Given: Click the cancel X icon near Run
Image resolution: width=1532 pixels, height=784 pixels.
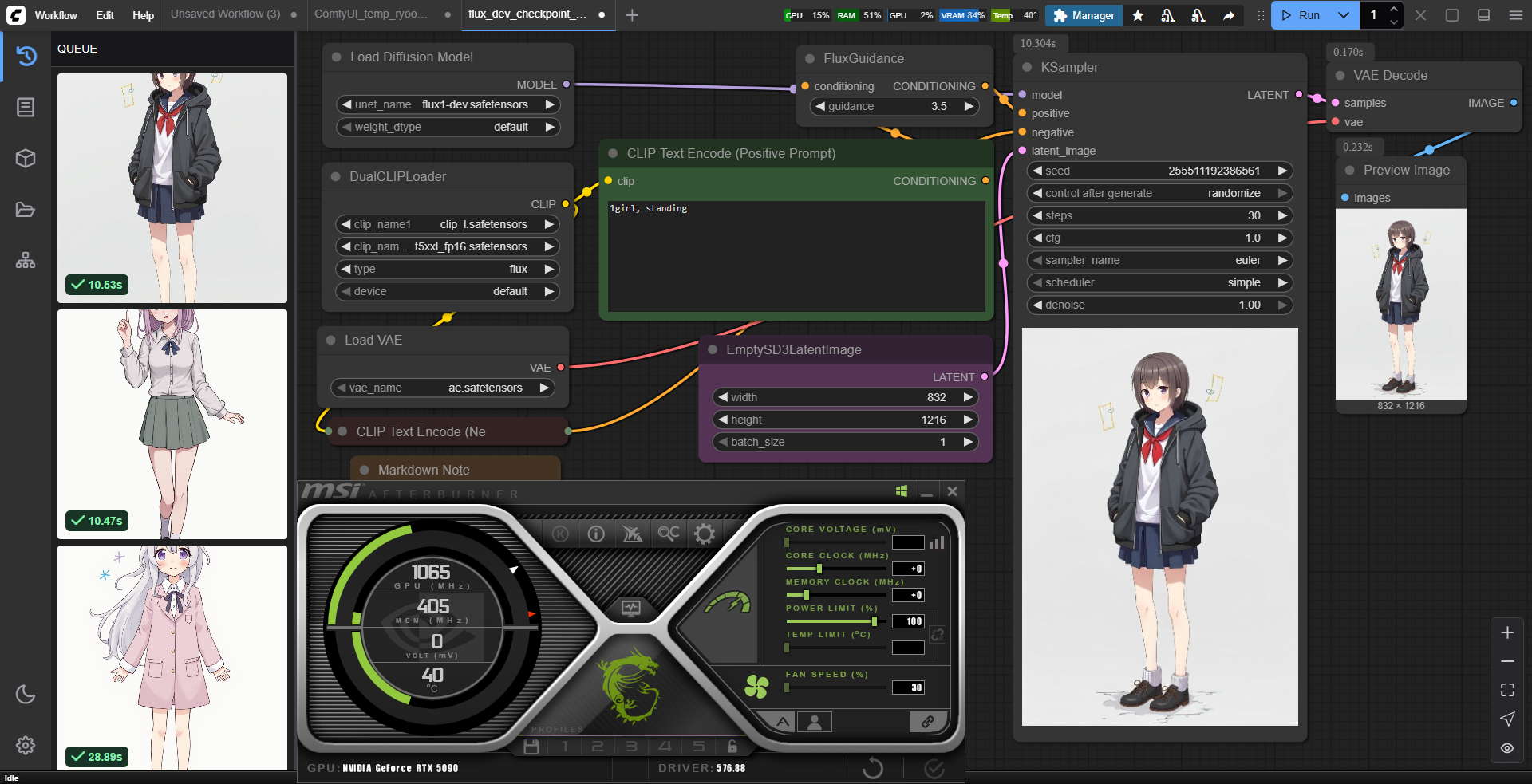Looking at the screenshot, I should tap(1421, 15).
